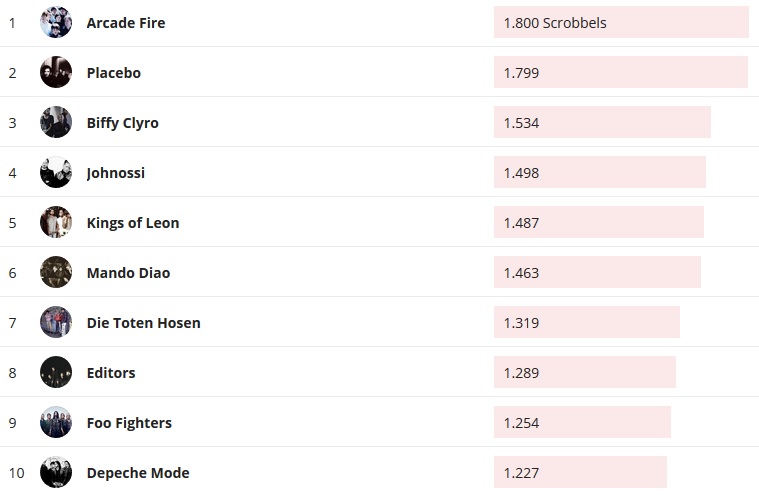Viewport: 759px width, 495px height.
Task: Click Placebo's 1.799 scrobble bar
Action: coord(620,72)
